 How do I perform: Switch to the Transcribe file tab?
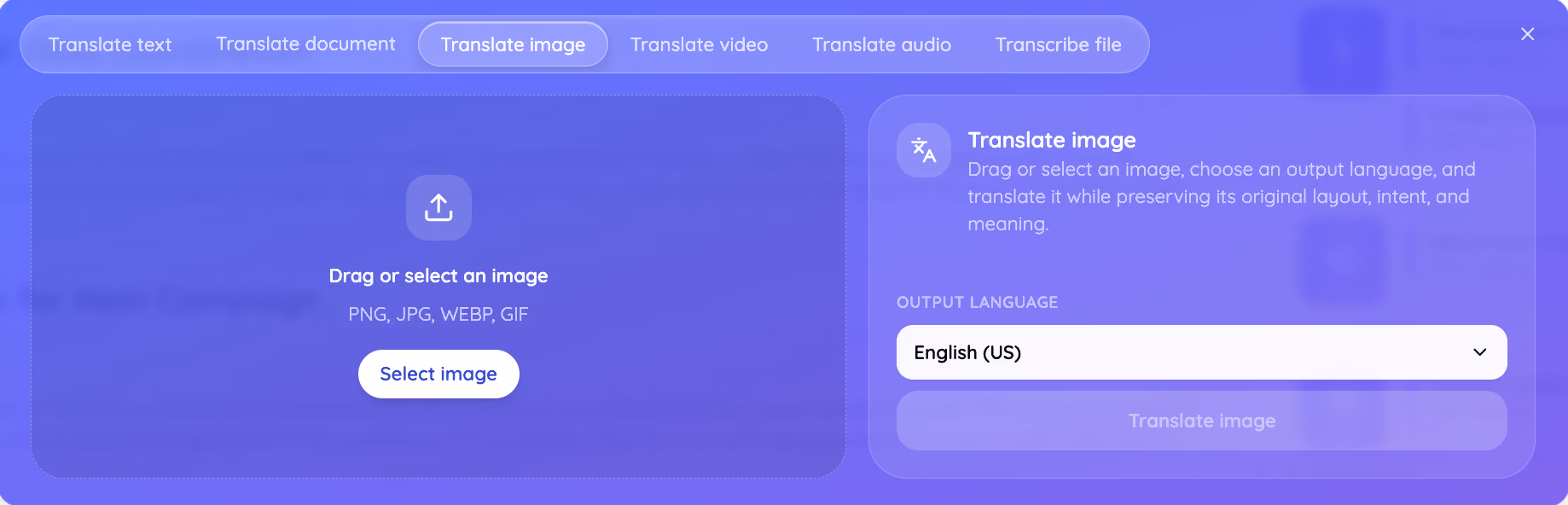[x=1058, y=44]
